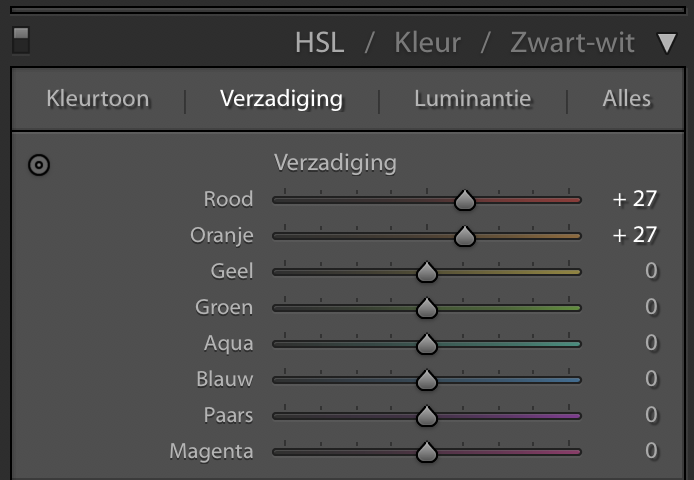
Task: Click the Paars slider handle
Action: click(x=427, y=416)
